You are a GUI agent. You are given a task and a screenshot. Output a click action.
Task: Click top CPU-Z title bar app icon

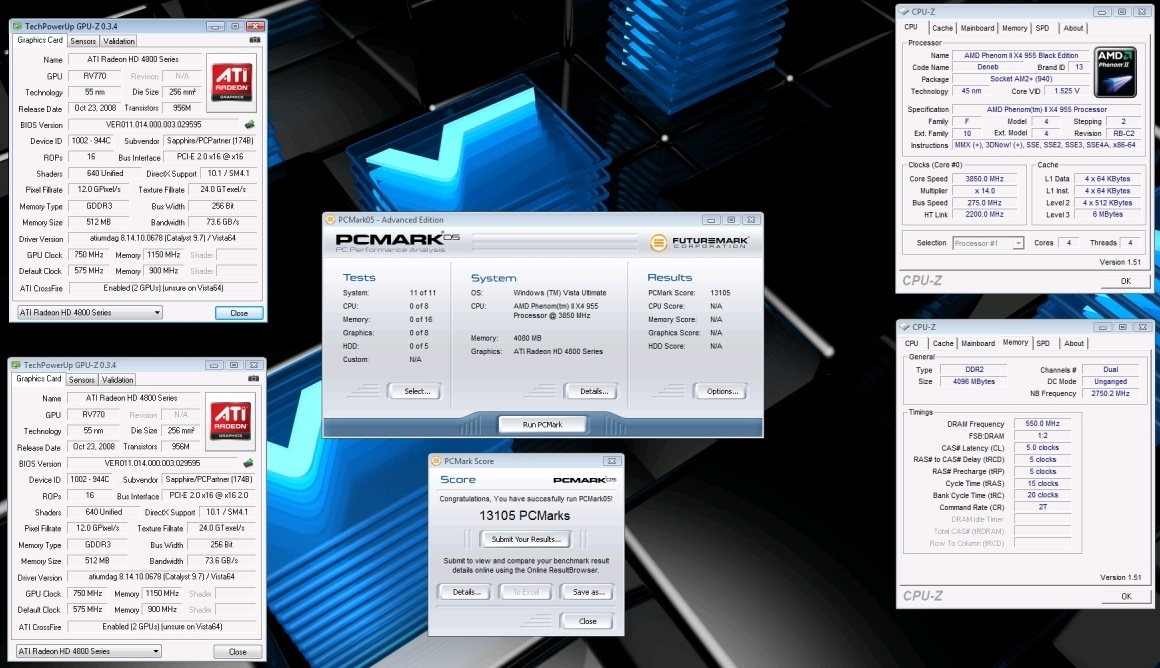[x=904, y=12]
